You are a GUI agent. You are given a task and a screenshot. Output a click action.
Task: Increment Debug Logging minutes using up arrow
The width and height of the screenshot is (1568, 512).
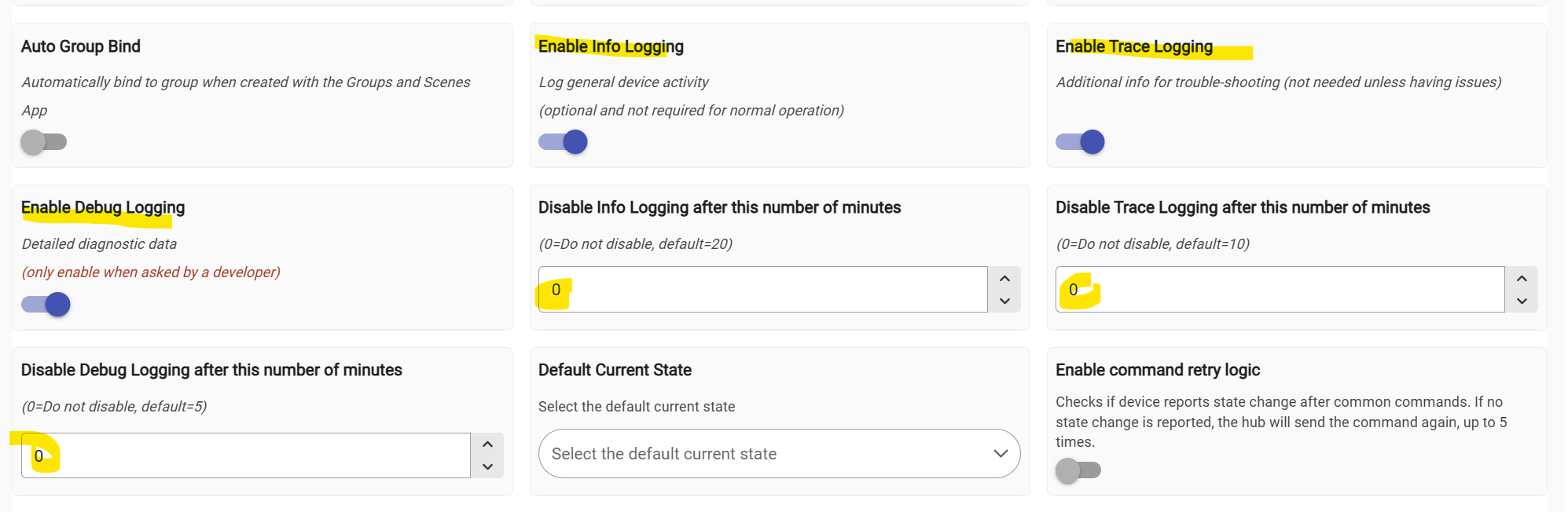coord(487,444)
